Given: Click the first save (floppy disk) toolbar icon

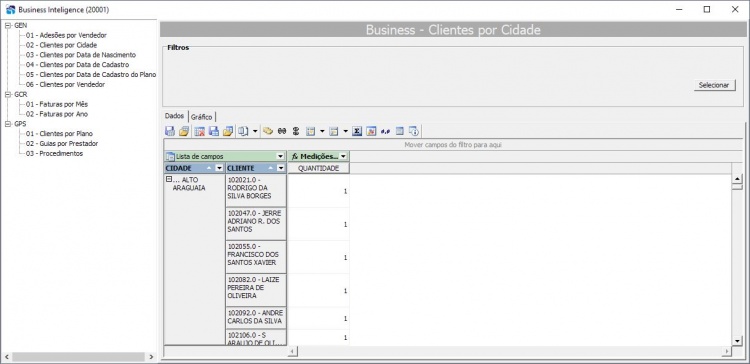Looking at the screenshot, I should pos(170,131).
